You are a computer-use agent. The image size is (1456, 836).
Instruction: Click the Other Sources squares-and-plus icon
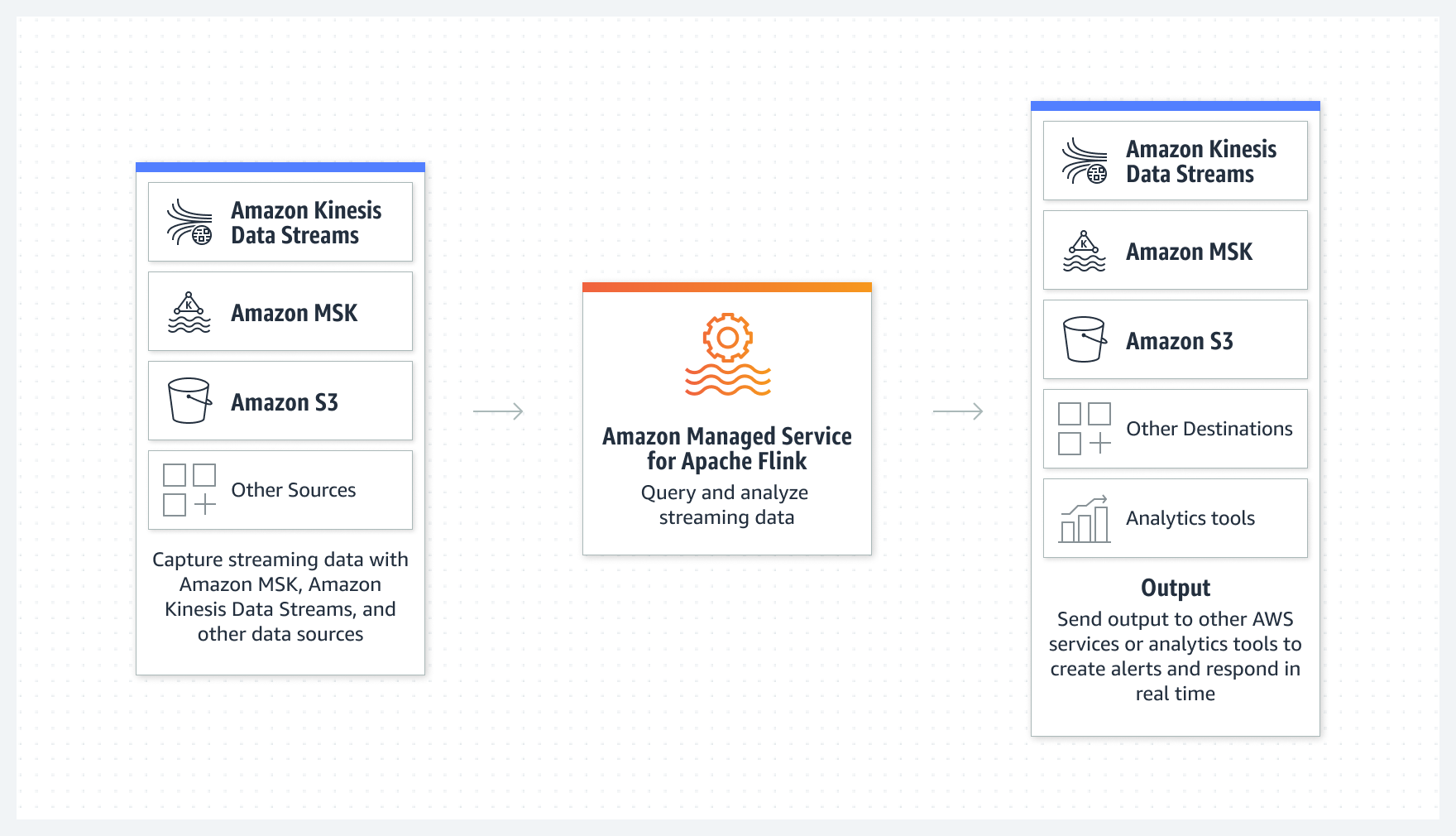tap(189, 490)
